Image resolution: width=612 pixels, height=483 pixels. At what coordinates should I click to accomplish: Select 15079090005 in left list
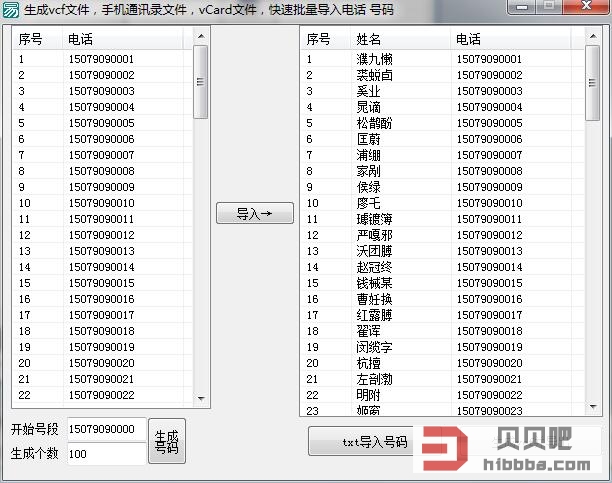tap(101, 123)
